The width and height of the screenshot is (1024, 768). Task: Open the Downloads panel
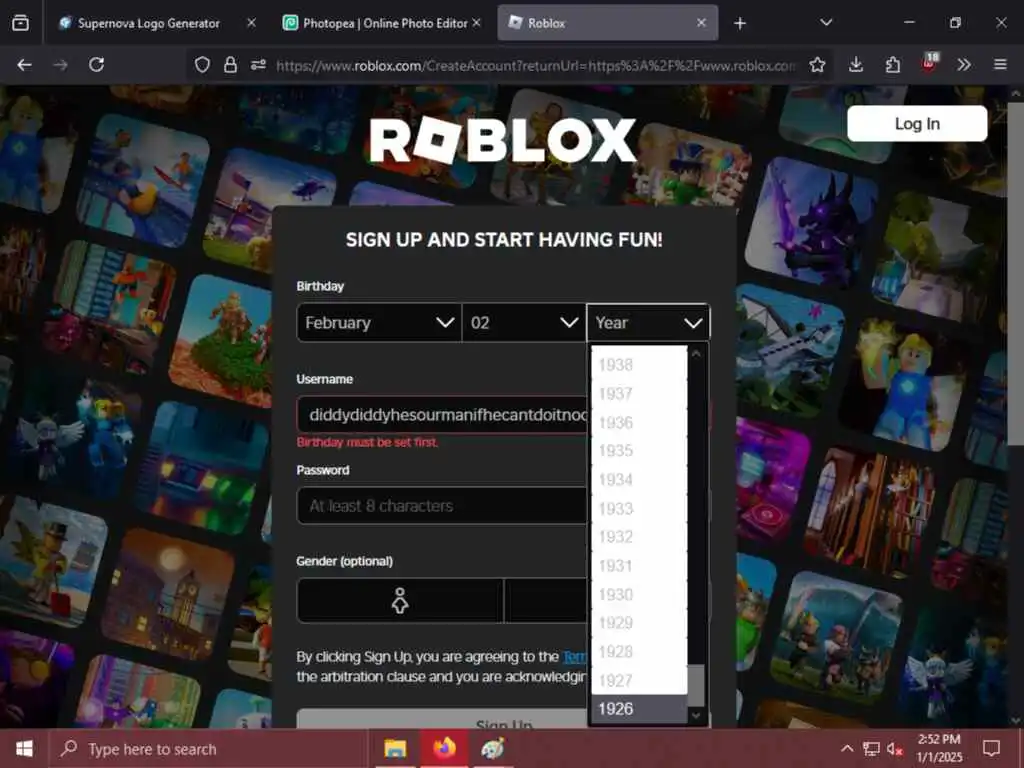coord(856,65)
